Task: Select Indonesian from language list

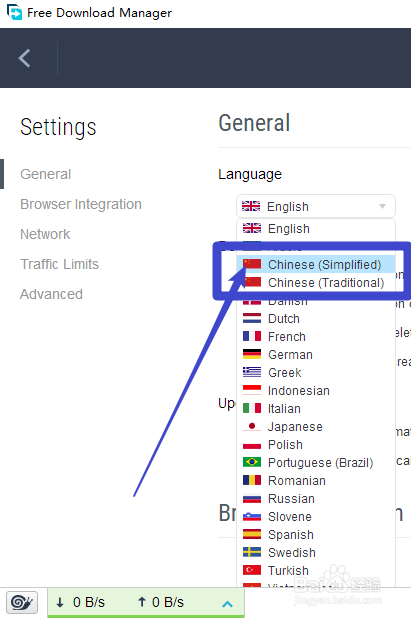Action: 316,391
